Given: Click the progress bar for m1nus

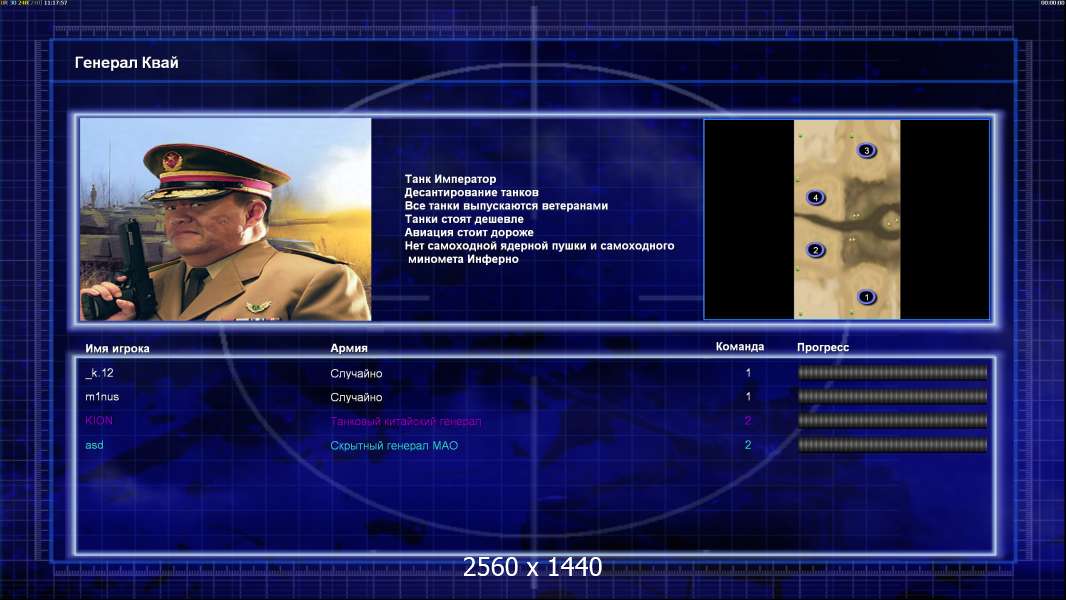Looking at the screenshot, I should 892,396.
